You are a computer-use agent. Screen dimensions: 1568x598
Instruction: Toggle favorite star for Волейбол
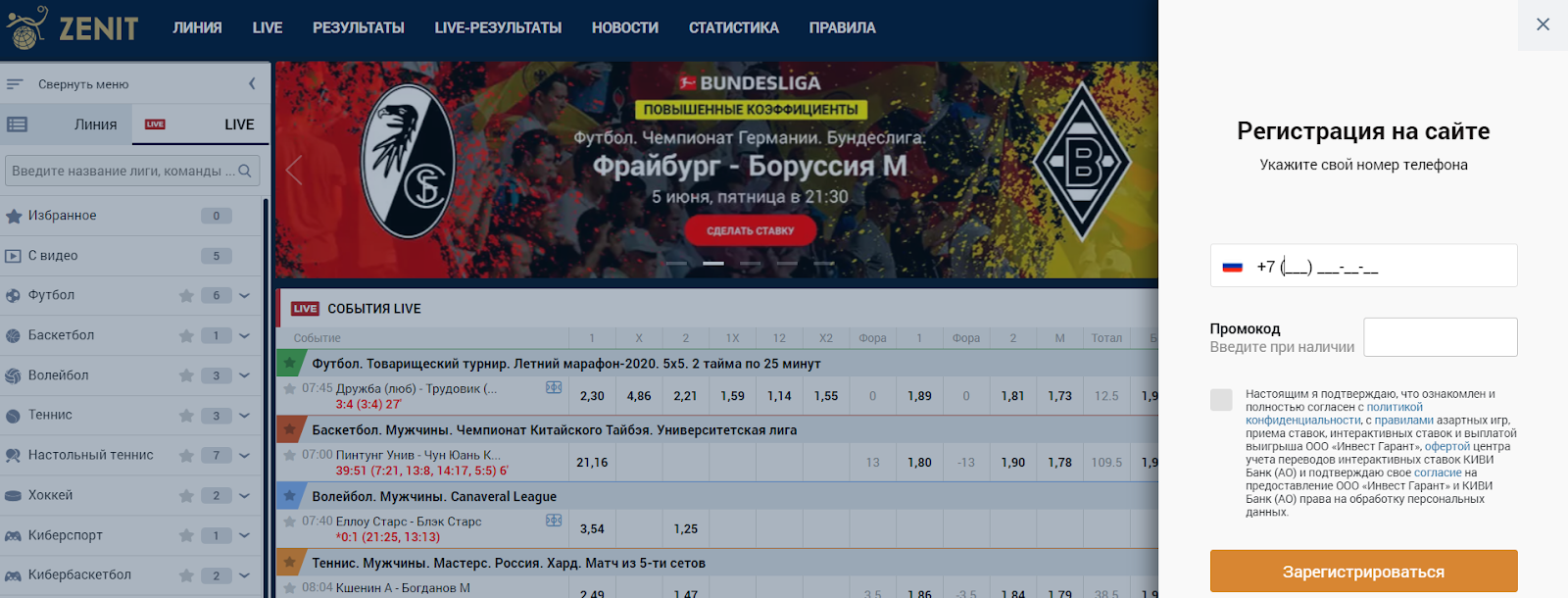(186, 375)
